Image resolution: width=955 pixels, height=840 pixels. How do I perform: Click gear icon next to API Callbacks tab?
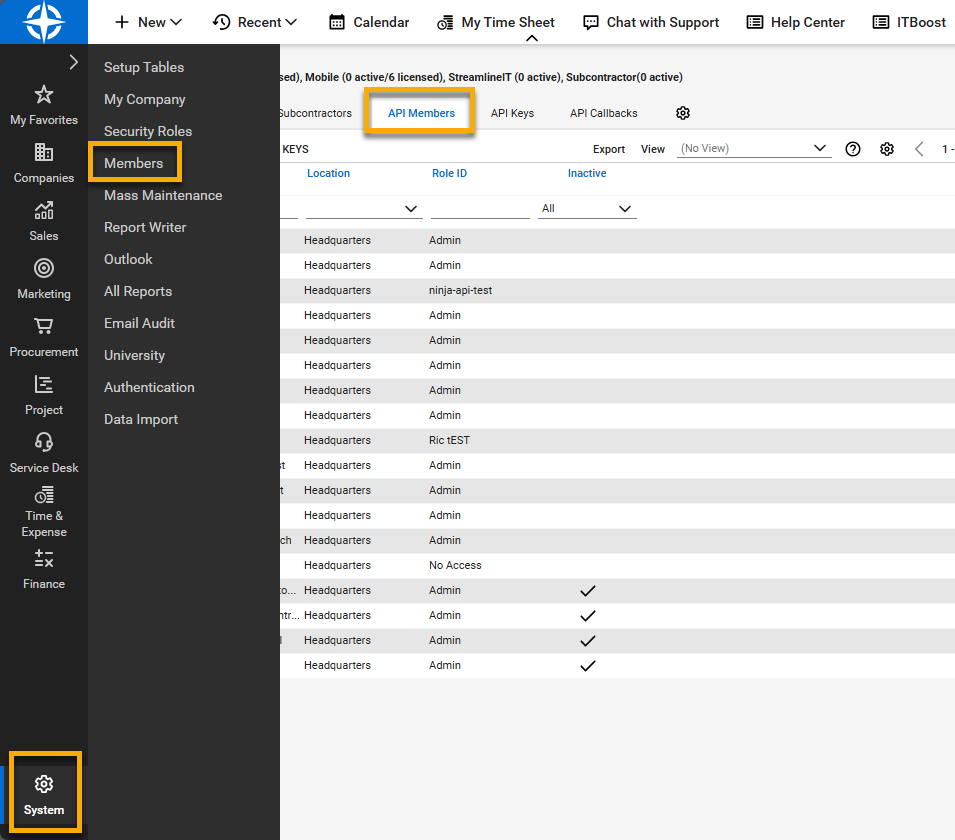(x=683, y=113)
